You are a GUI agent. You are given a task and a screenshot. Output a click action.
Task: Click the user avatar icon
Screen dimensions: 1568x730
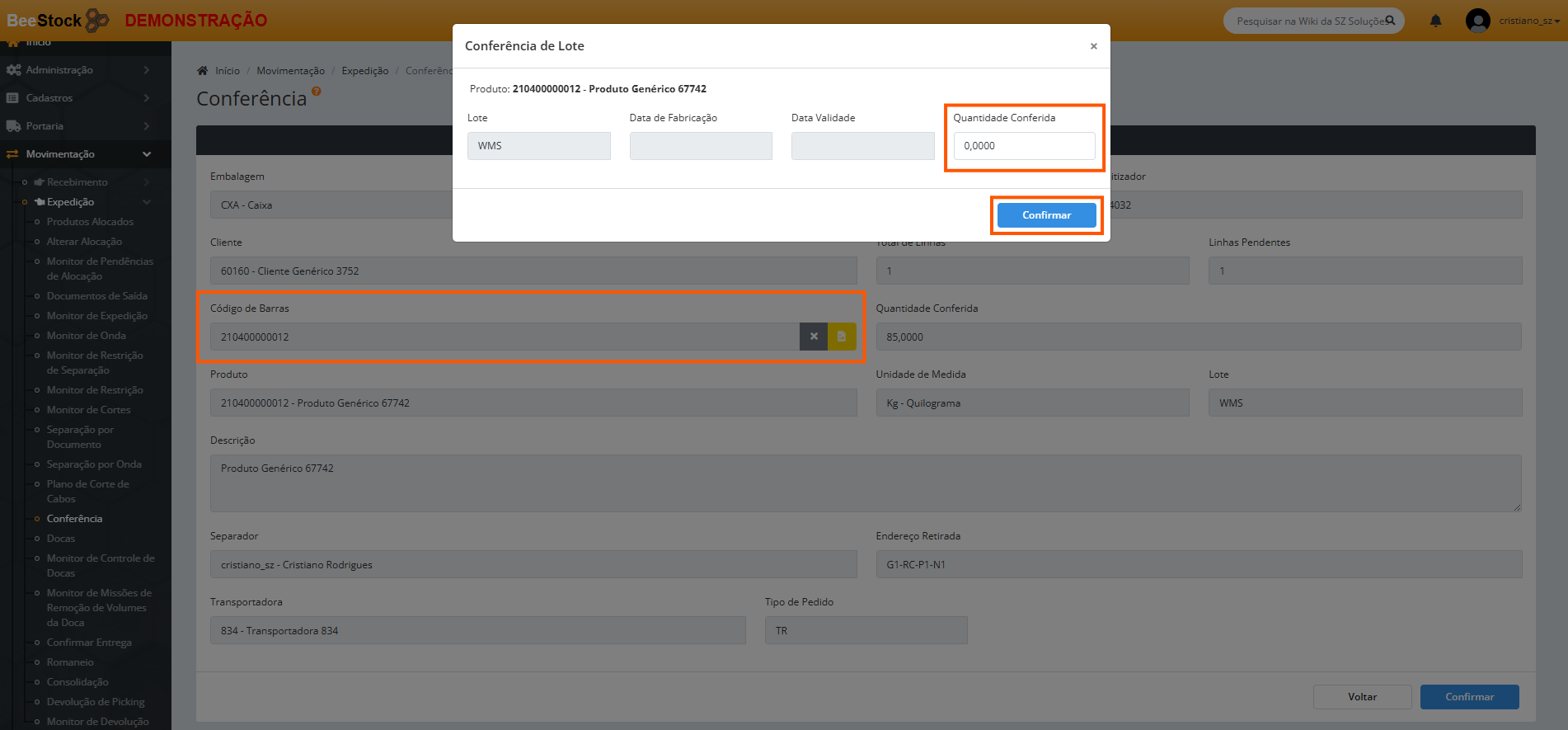pos(1477,21)
